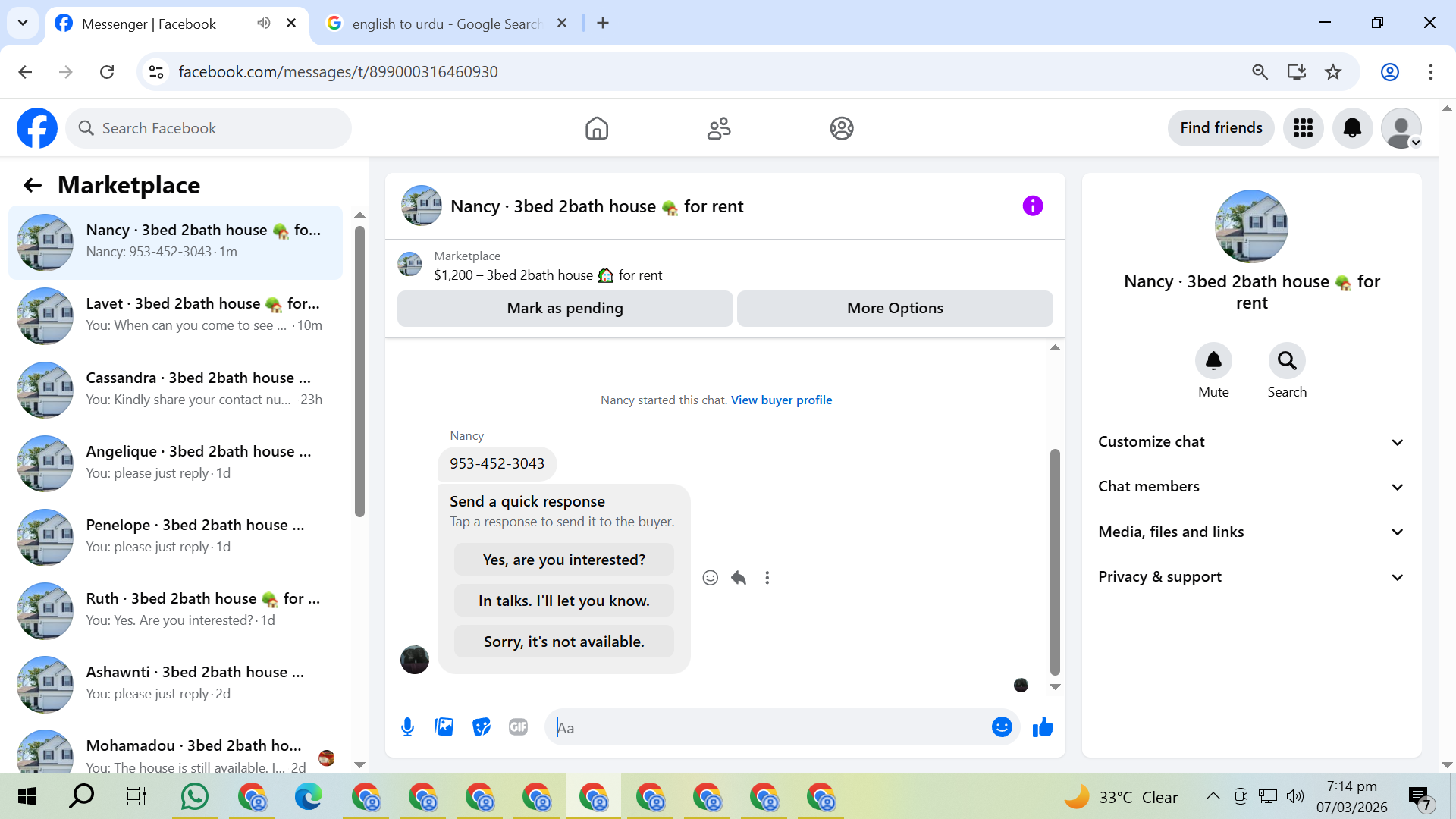Mute the conversation with the bell button
This screenshot has height=819, width=1456.
(1213, 361)
